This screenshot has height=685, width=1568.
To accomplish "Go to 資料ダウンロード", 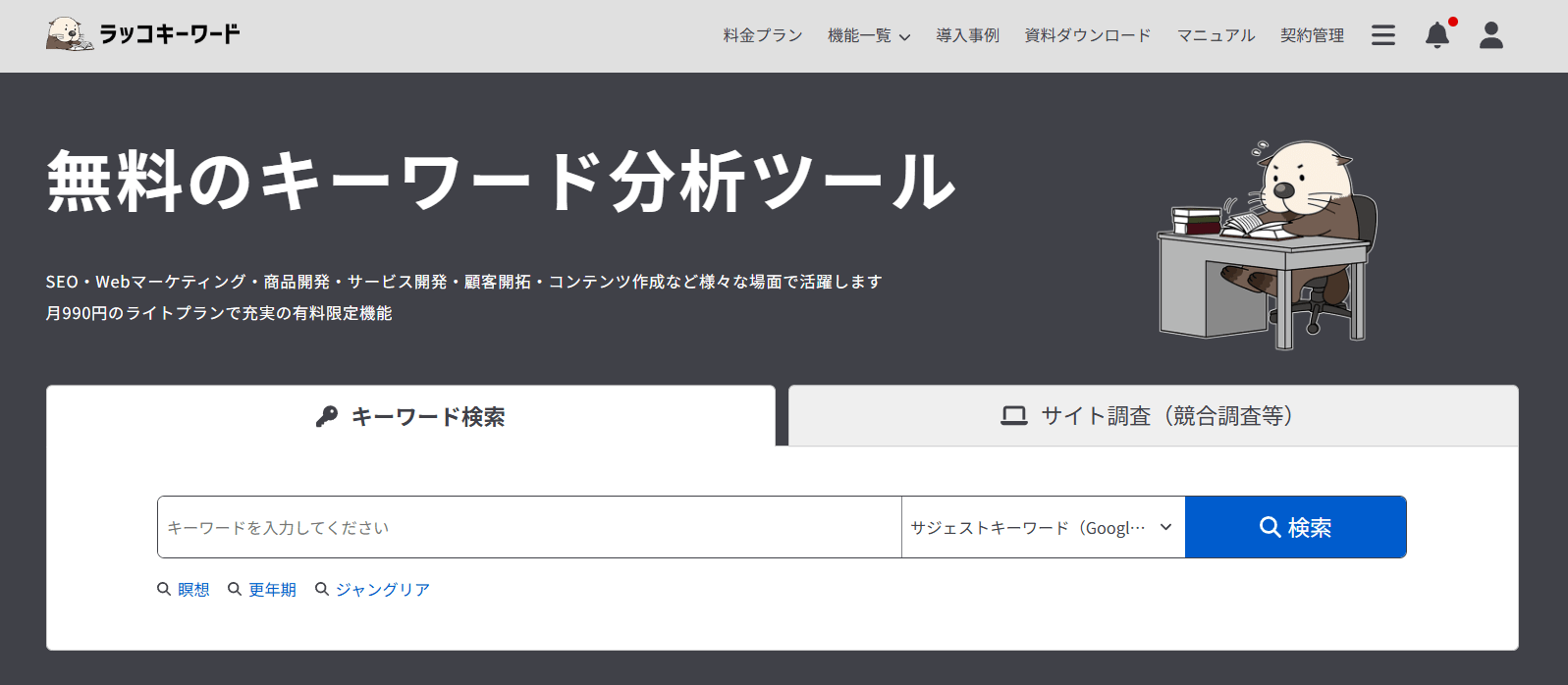I will [x=1088, y=35].
